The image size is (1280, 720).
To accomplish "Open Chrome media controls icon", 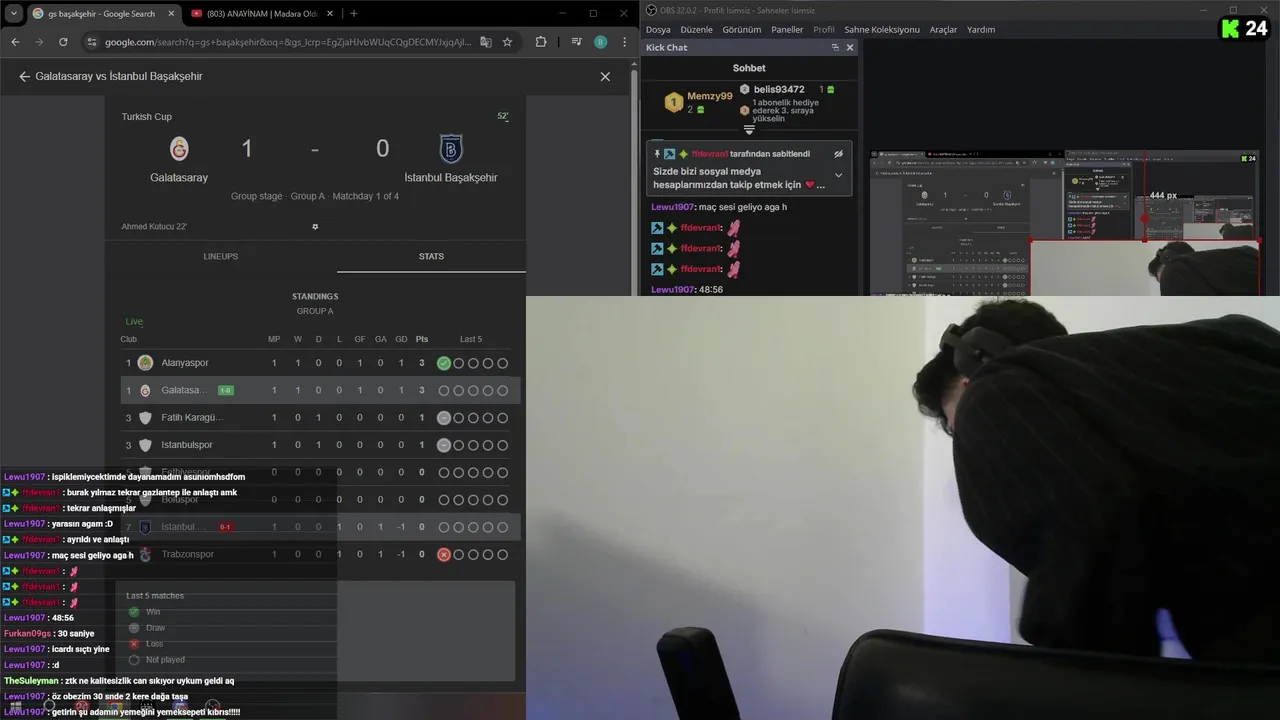I will 577,42.
